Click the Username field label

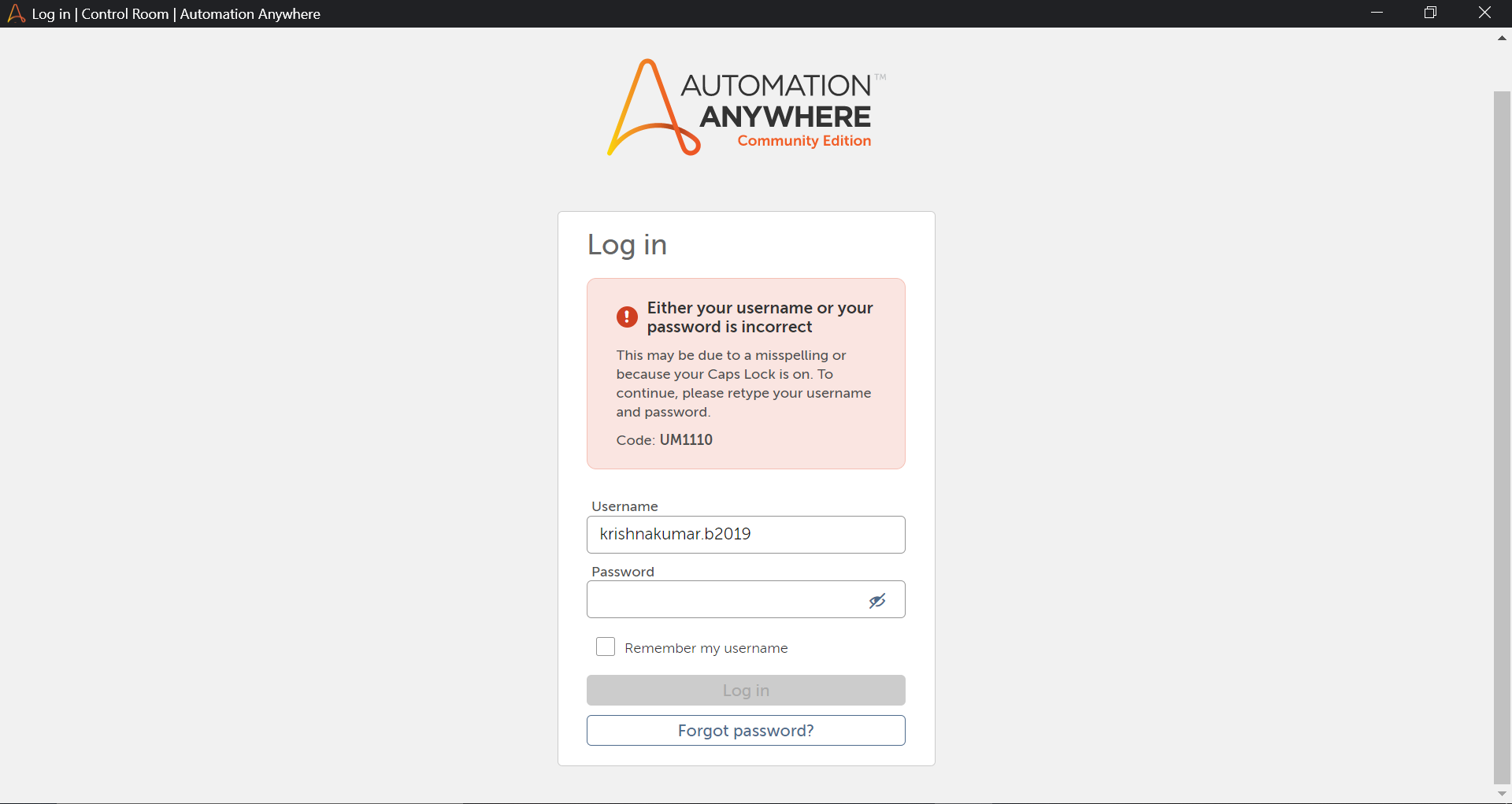coord(624,506)
